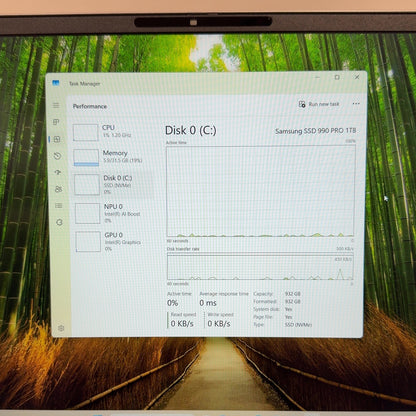The image size is (416, 416).
Task: Click the Write speed 0 KB/s value
Action: [219, 324]
